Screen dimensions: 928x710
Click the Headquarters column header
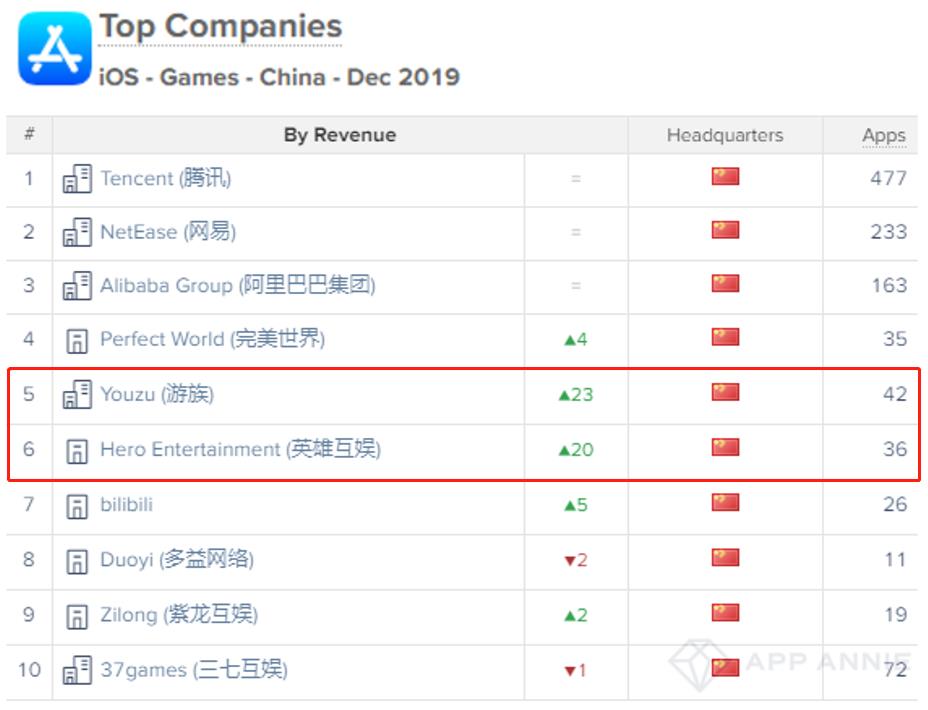click(725, 135)
